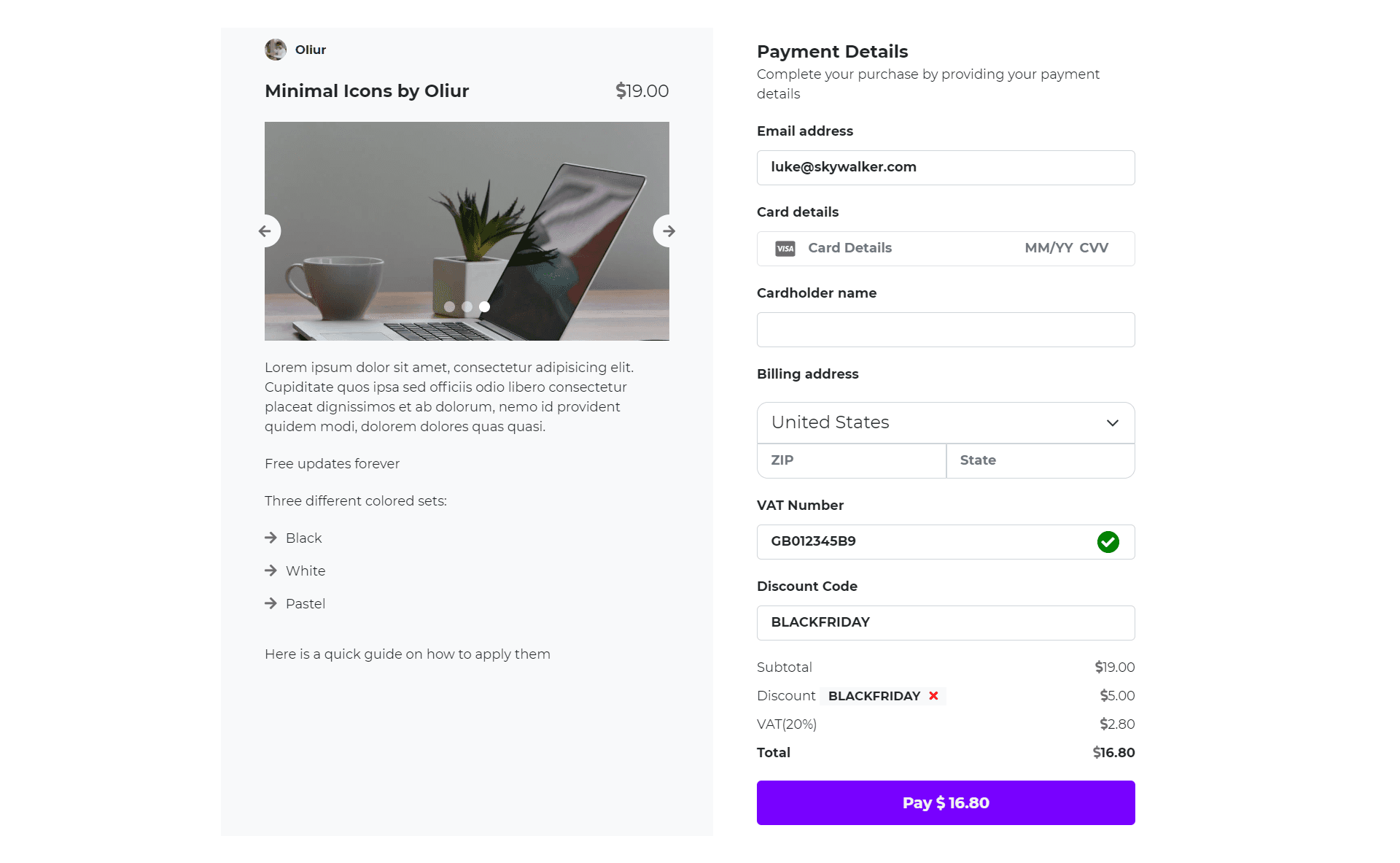Click the left arrow carousel navigation icon

(x=264, y=231)
